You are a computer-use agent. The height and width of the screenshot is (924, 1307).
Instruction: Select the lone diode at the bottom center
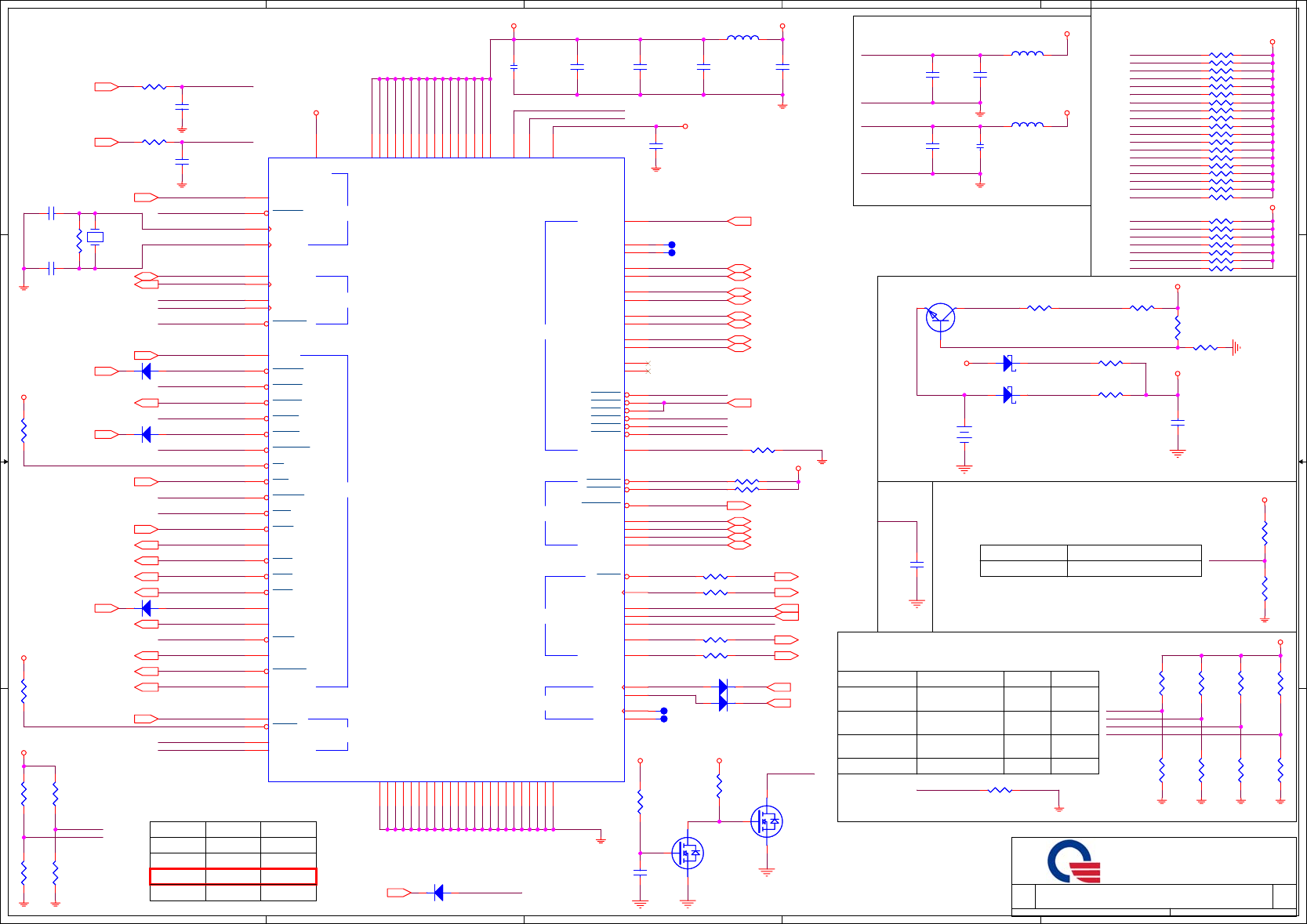coord(438,893)
